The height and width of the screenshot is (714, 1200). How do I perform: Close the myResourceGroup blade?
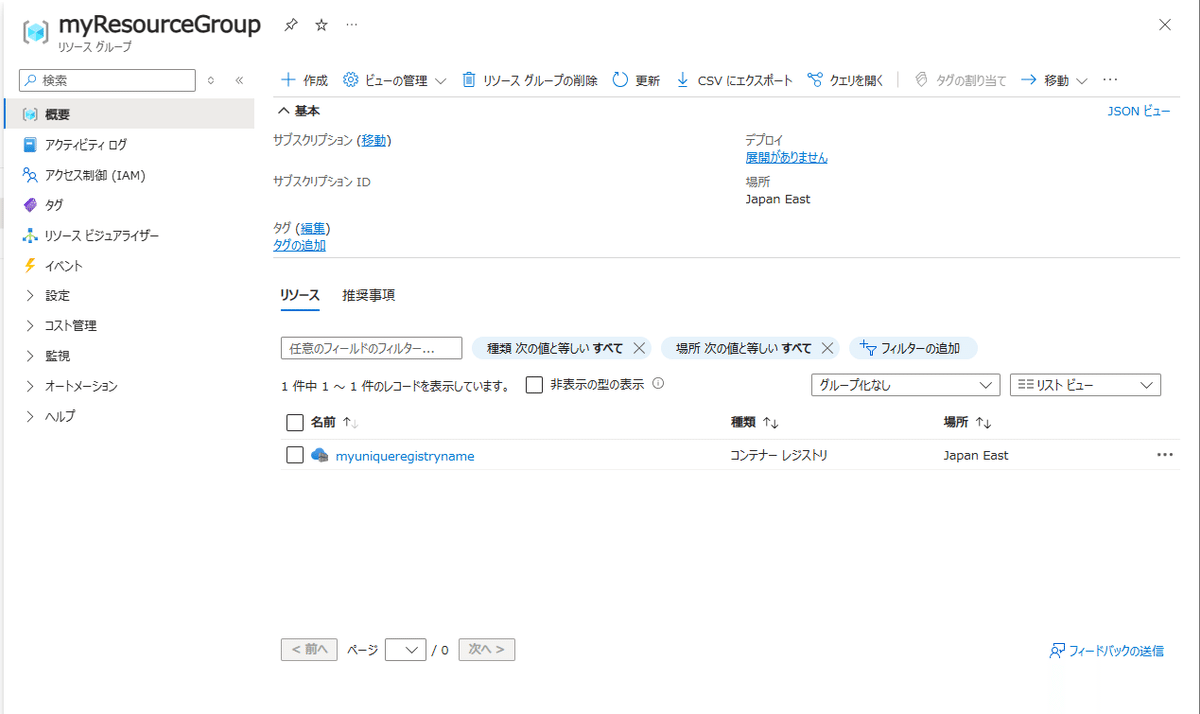pyautogui.click(x=1165, y=25)
